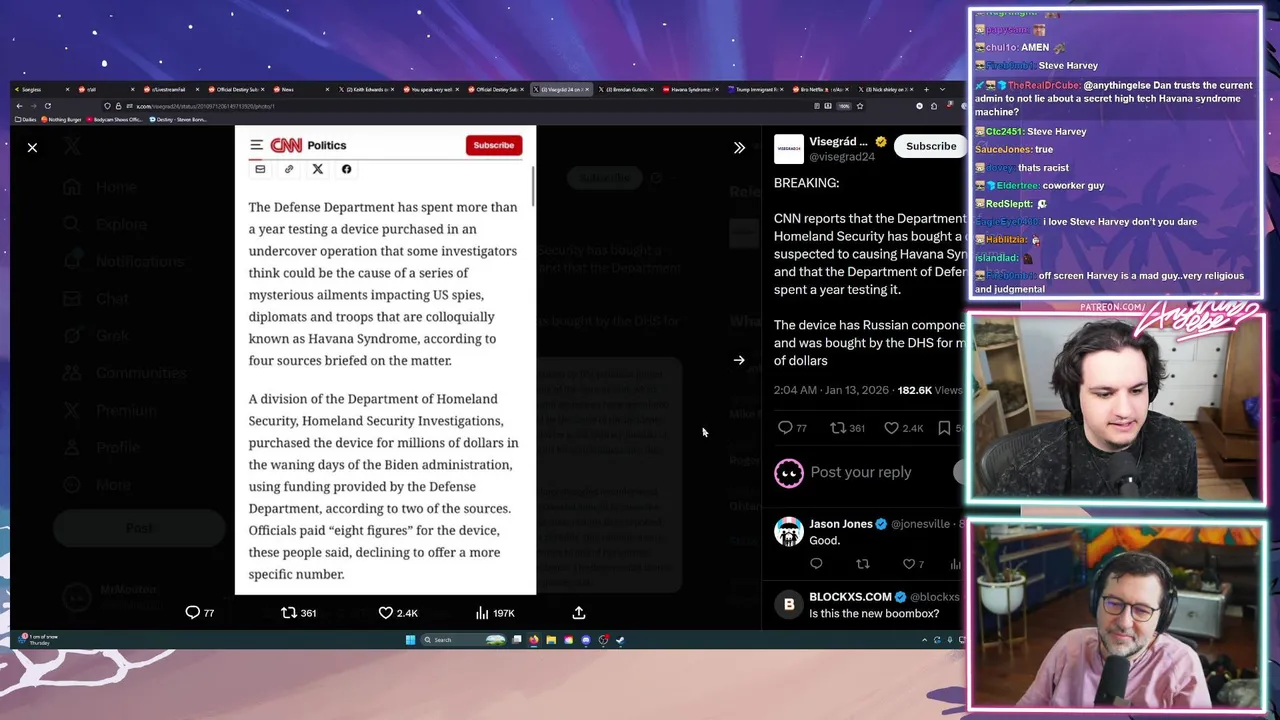The image size is (1280, 720).
Task: Open Discord from the taskbar
Action: 586,640
